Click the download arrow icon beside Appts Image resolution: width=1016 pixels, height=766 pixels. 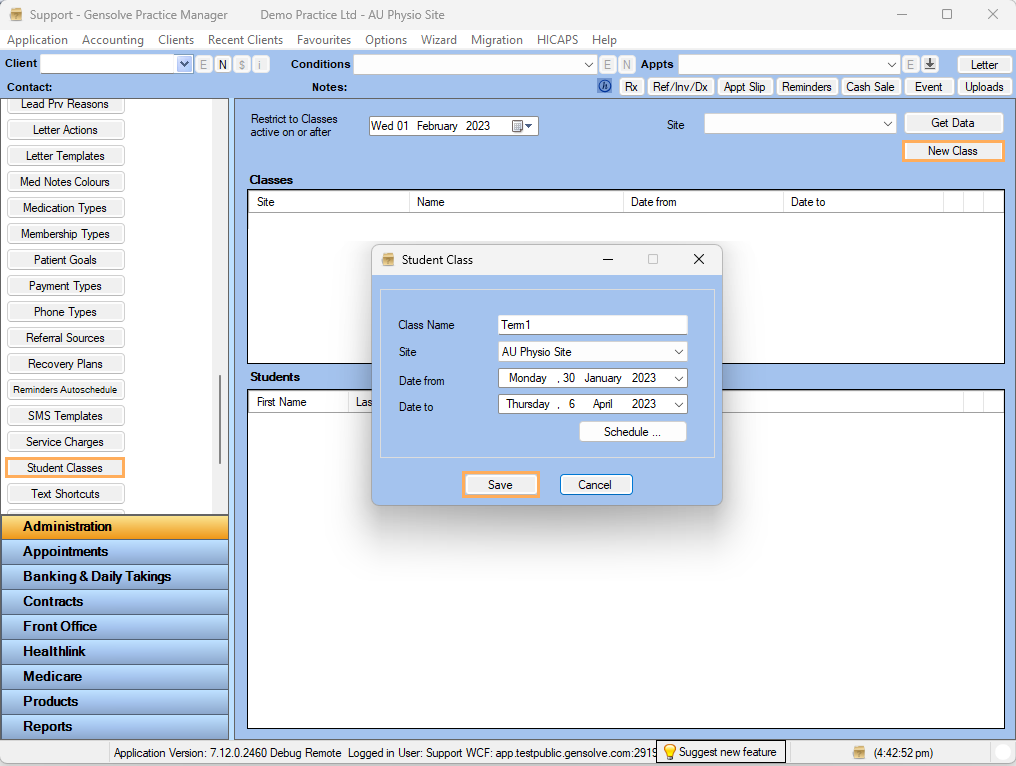(930, 64)
